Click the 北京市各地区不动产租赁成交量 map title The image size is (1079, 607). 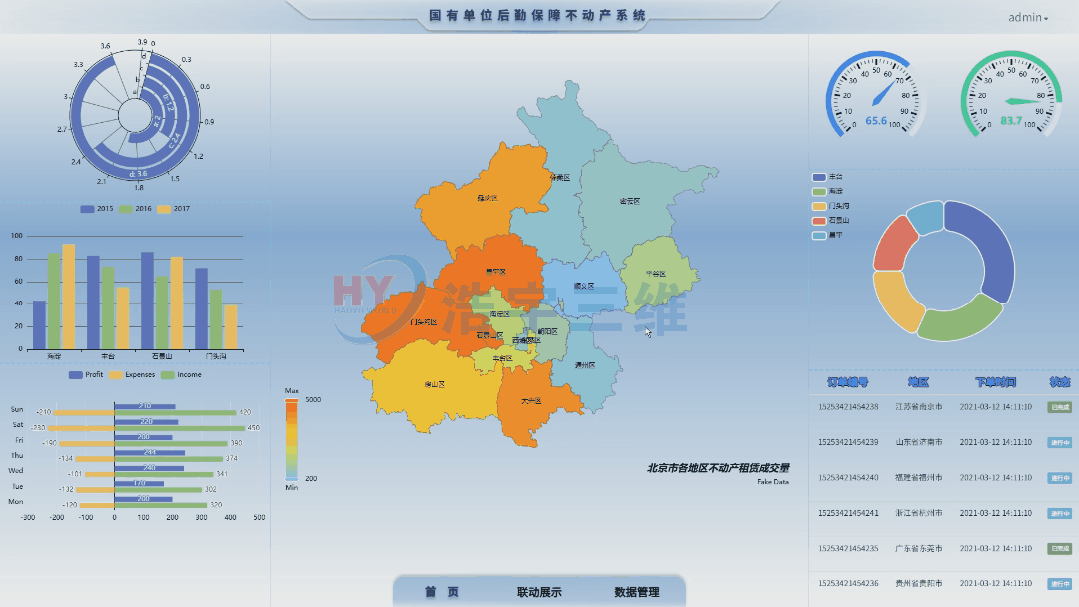click(x=718, y=468)
